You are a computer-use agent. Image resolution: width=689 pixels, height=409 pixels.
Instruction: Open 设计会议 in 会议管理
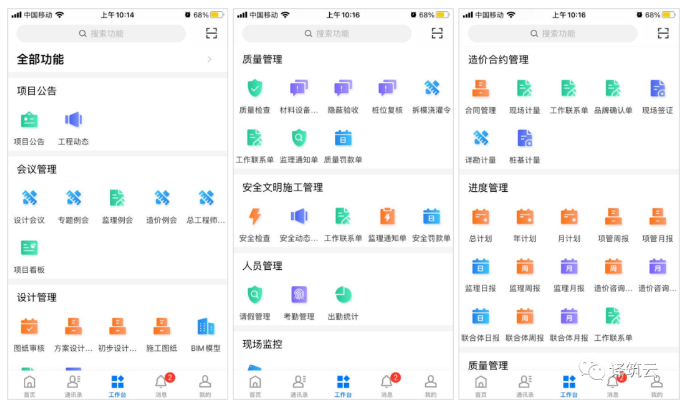(x=29, y=198)
